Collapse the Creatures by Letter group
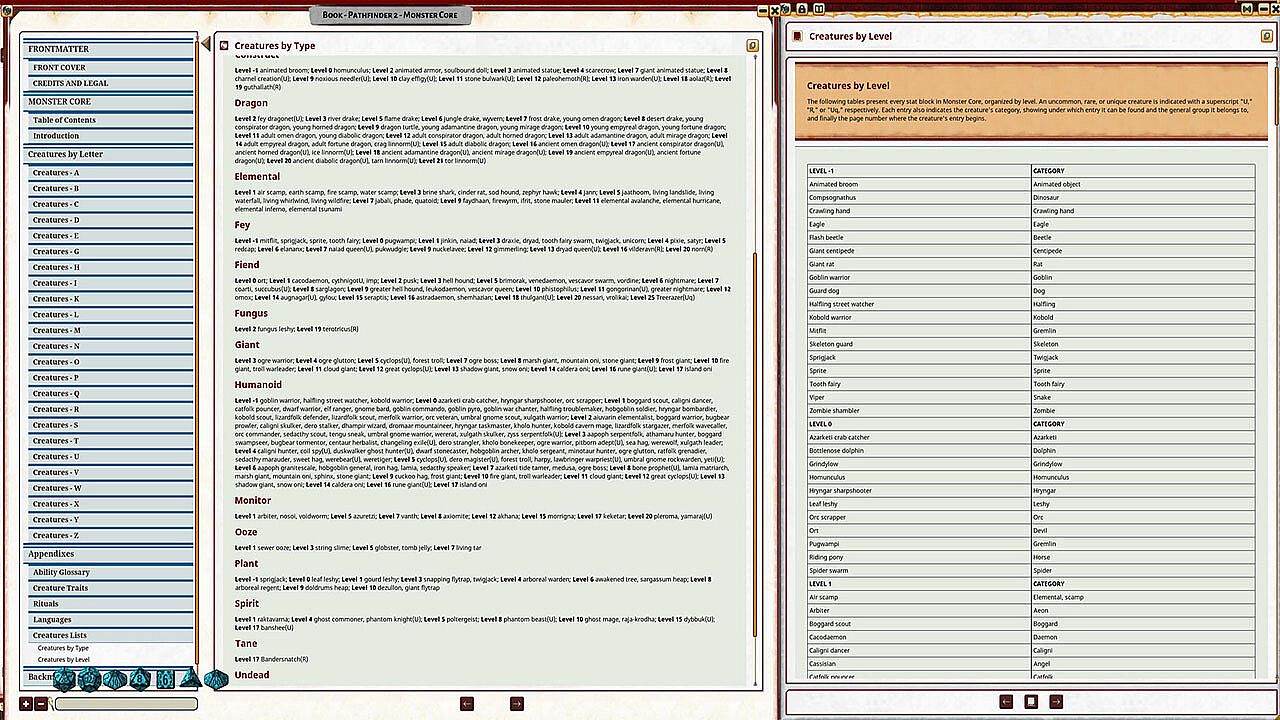The image size is (1280, 720). click(110, 155)
